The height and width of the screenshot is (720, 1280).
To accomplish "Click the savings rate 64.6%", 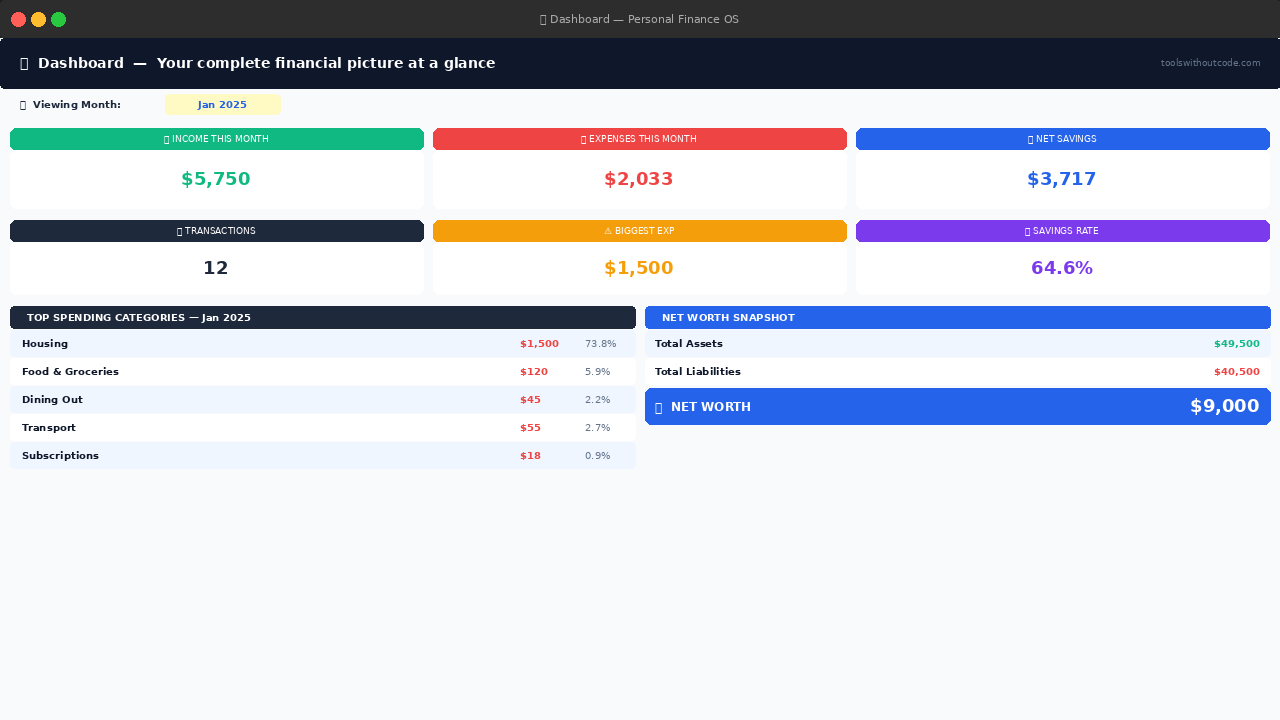I will (1062, 268).
